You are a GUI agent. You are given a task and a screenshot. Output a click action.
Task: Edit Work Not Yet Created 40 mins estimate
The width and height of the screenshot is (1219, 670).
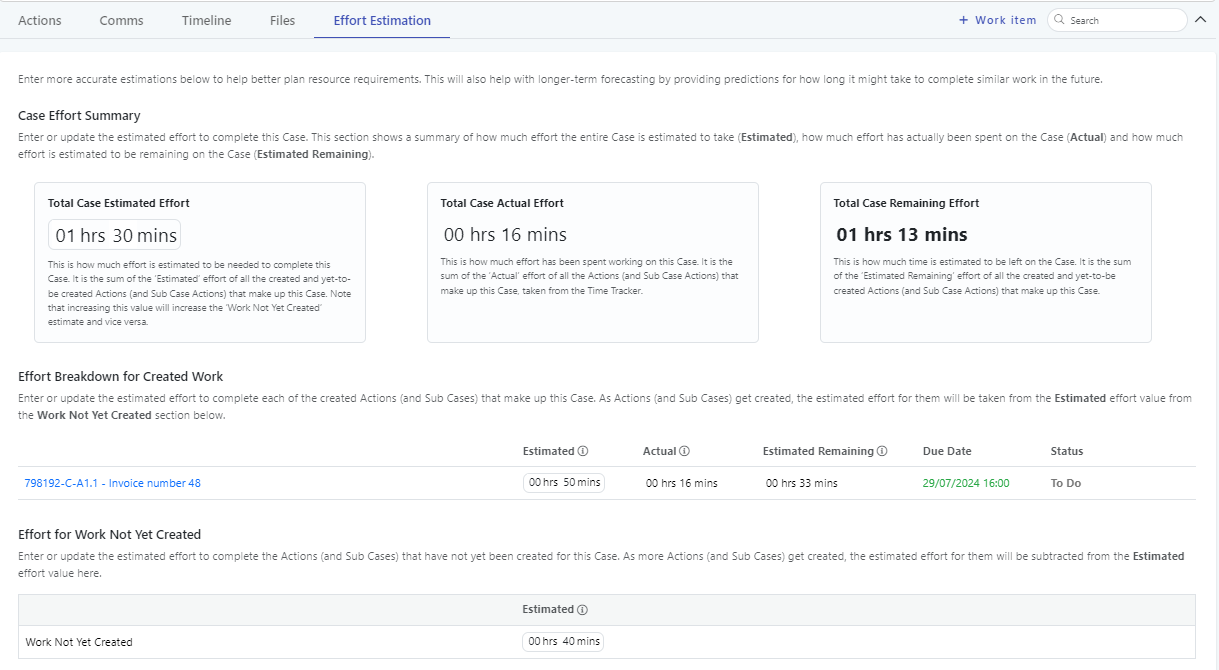[x=563, y=642]
